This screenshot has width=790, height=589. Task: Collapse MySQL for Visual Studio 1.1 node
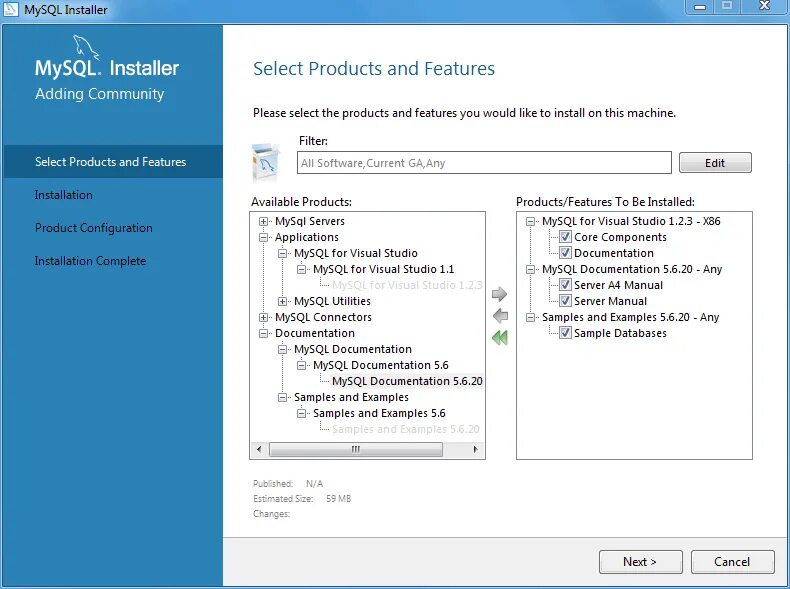pos(301,269)
